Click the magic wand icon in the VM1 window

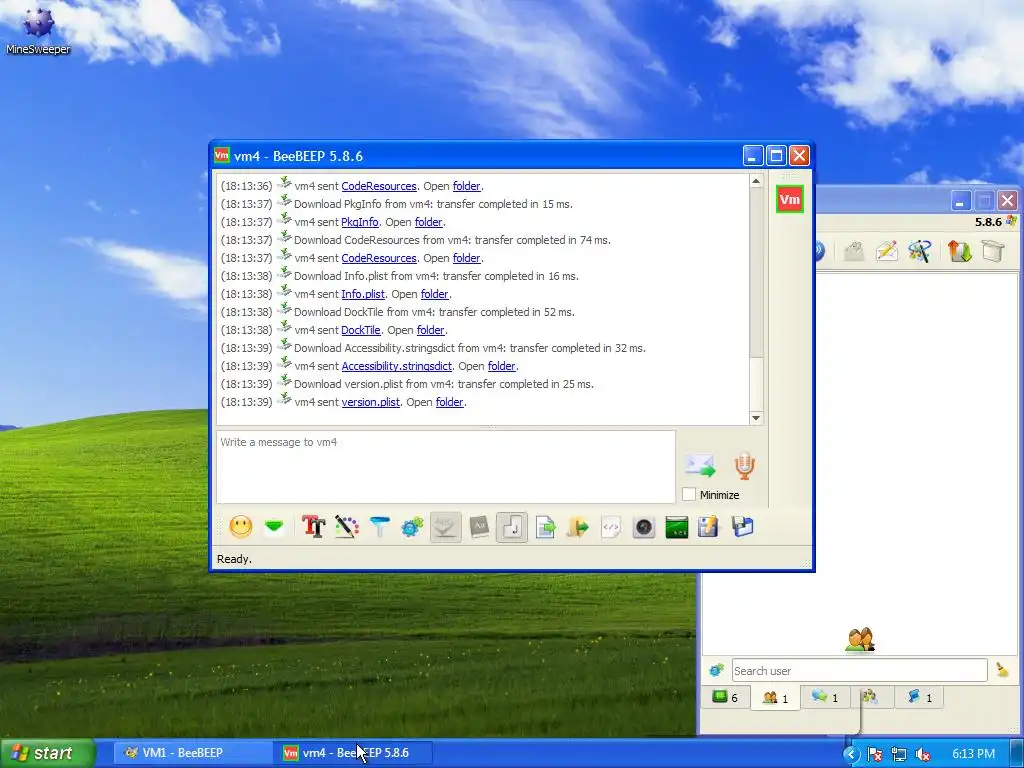[920, 251]
